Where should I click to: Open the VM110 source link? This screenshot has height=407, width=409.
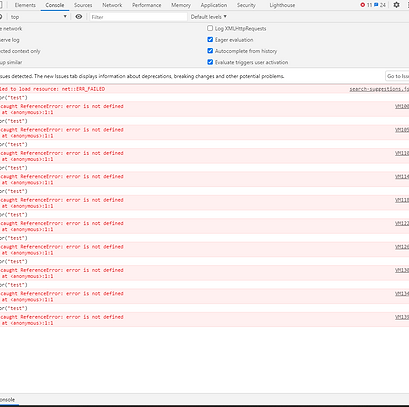tap(402, 153)
